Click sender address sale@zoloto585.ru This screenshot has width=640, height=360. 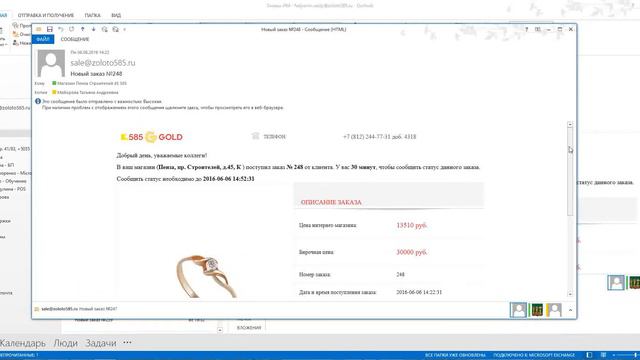[x=102, y=63]
